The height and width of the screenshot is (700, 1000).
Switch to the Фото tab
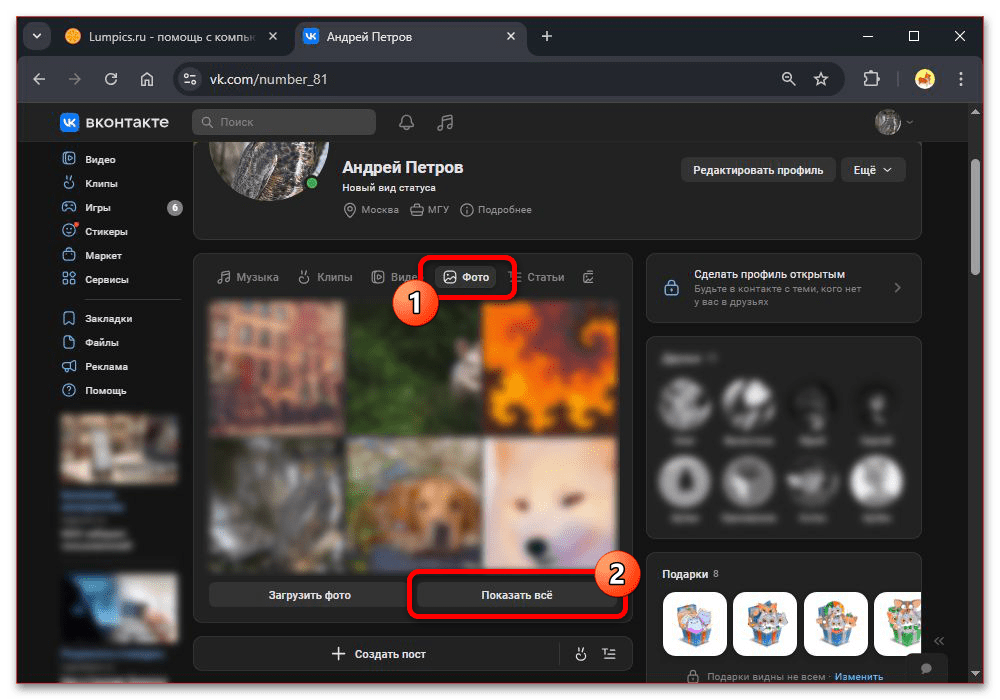[x=469, y=277]
